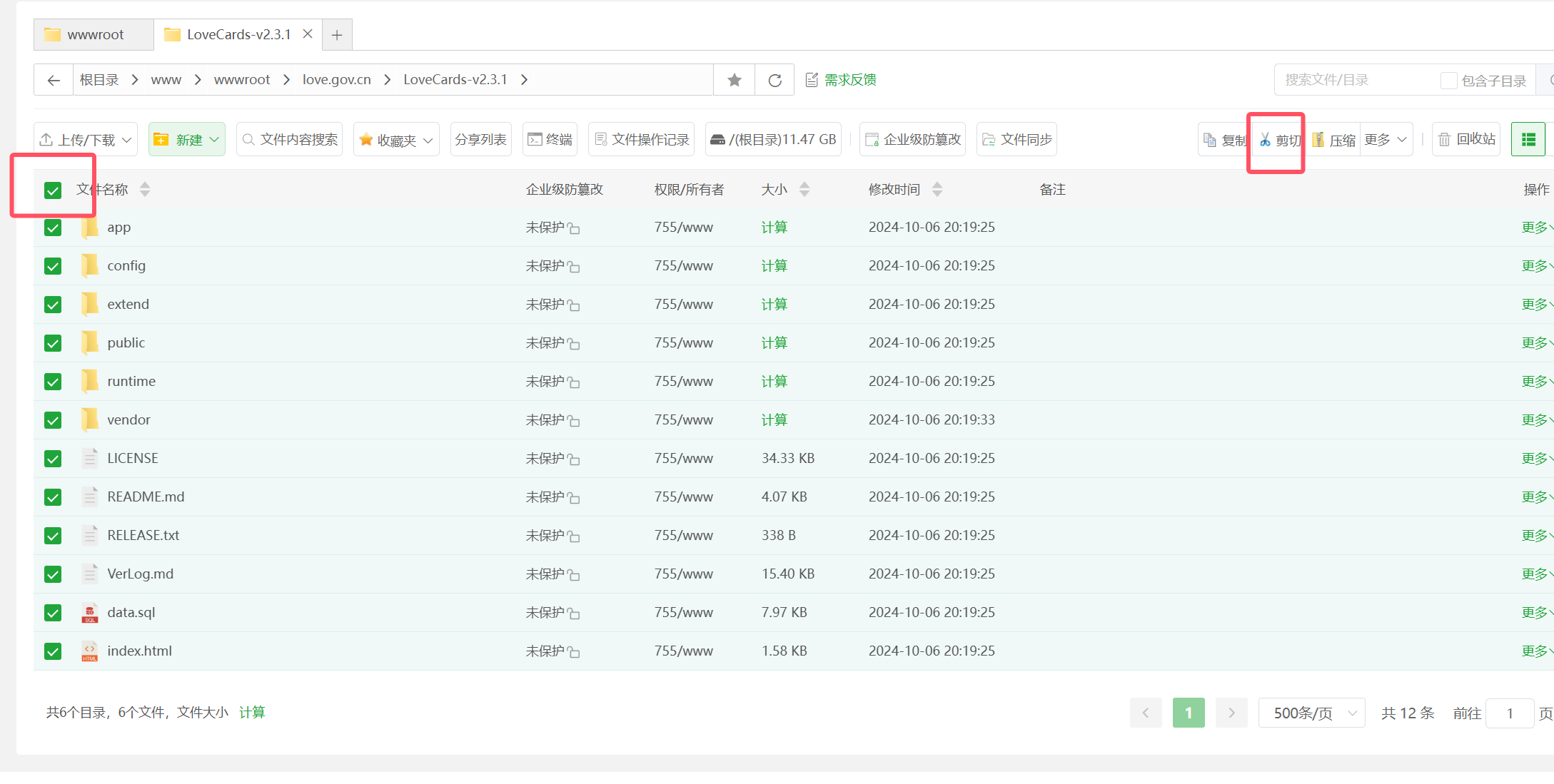
Task: Uncheck the select-all checkbox in header
Action: point(53,190)
